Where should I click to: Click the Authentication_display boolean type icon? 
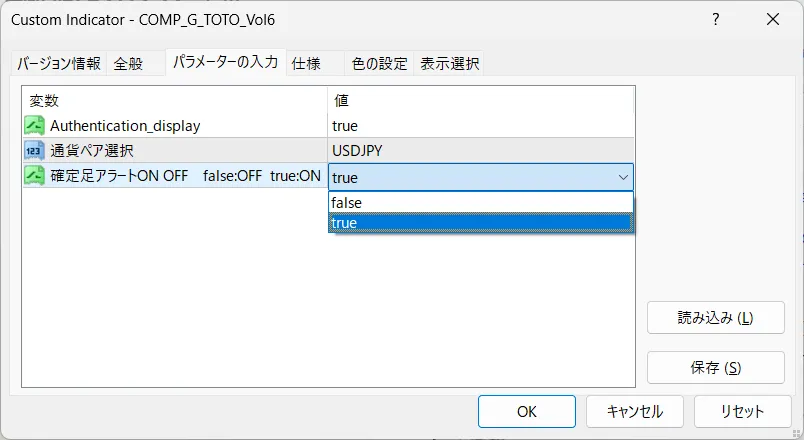click(x=34, y=126)
